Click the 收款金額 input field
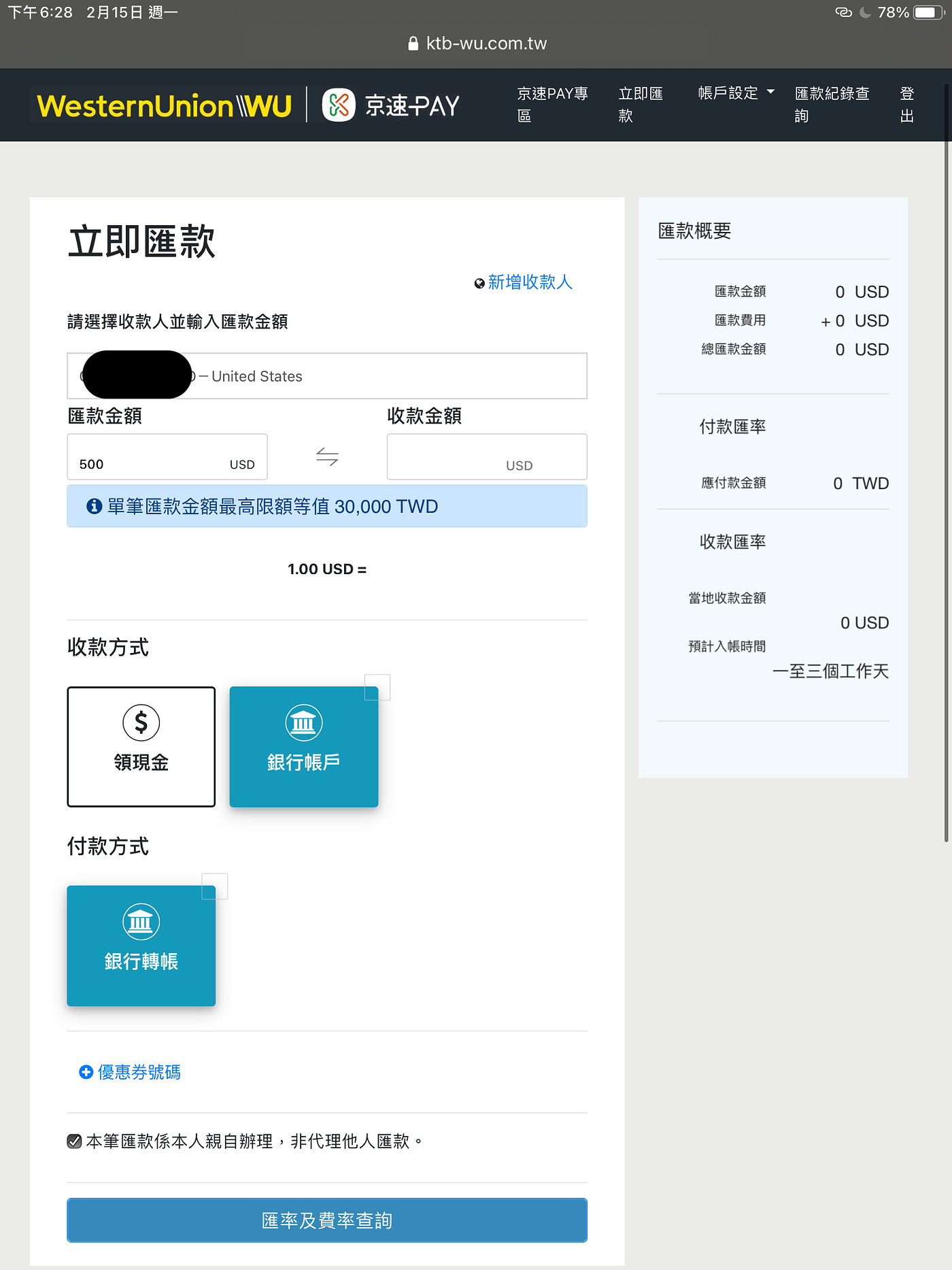The image size is (952, 1270). (487, 457)
